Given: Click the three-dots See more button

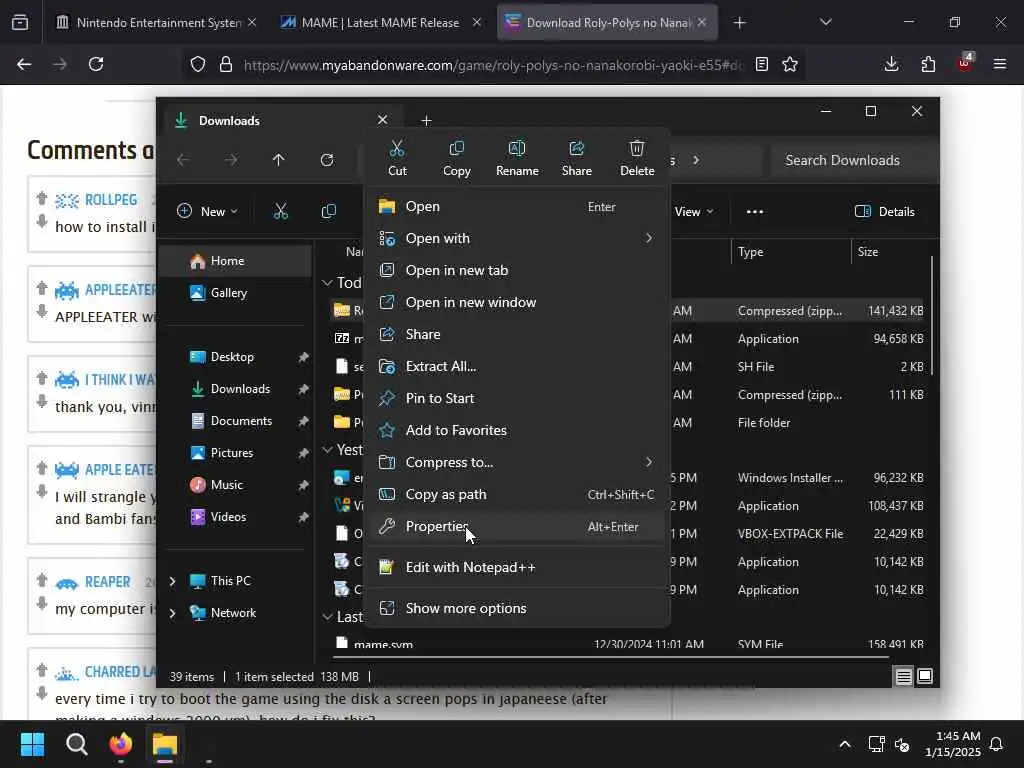Looking at the screenshot, I should click(755, 212).
